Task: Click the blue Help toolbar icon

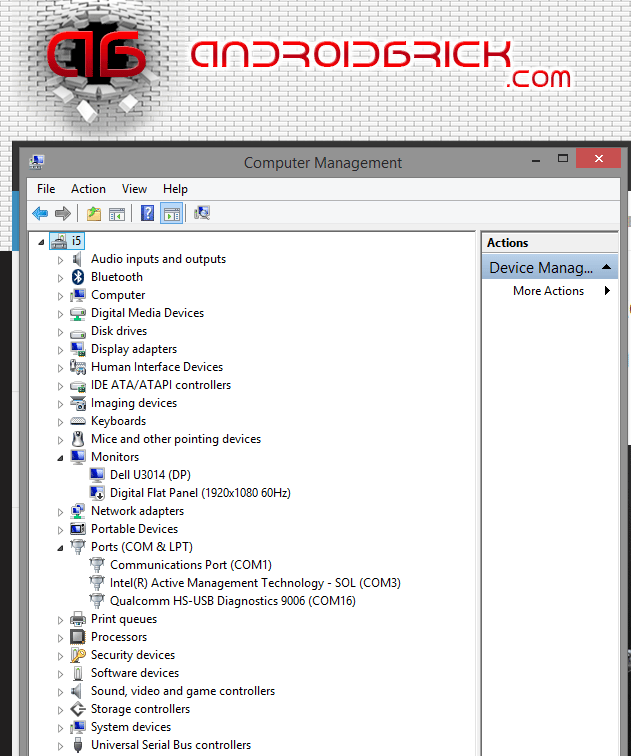Action: click(x=147, y=213)
